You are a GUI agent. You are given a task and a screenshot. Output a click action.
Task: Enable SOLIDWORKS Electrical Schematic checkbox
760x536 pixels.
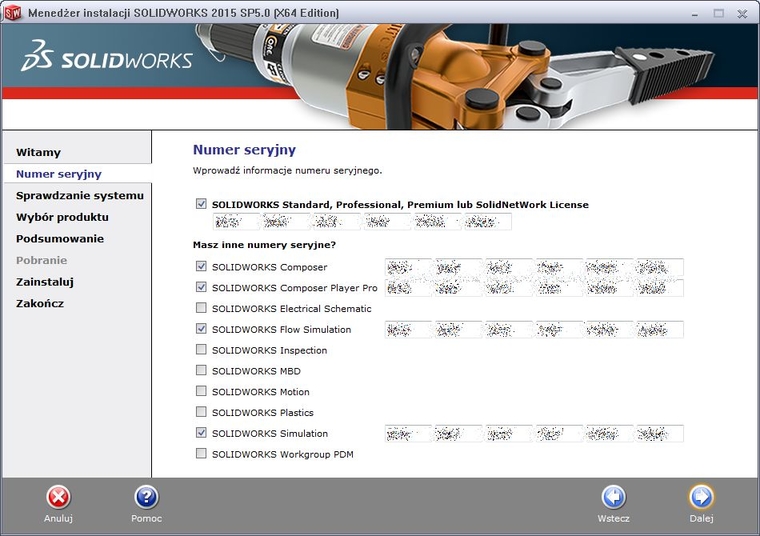tap(201, 308)
